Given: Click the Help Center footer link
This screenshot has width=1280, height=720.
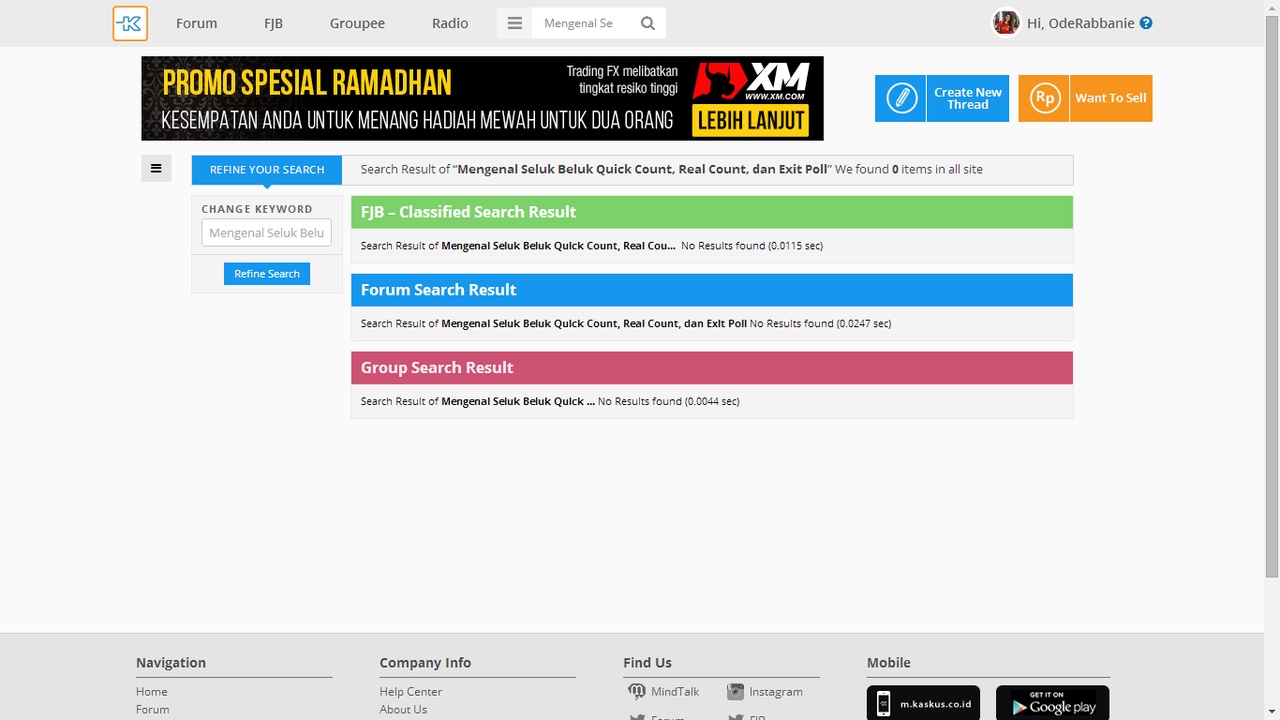Looking at the screenshot, I should click(411, 692).
